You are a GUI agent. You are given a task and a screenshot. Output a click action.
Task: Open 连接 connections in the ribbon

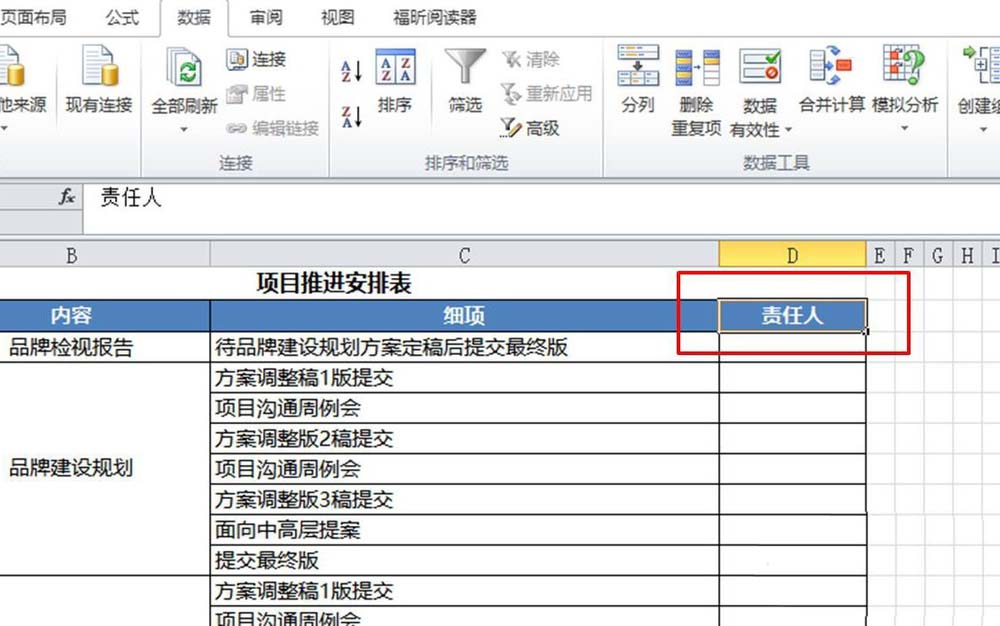256,59
